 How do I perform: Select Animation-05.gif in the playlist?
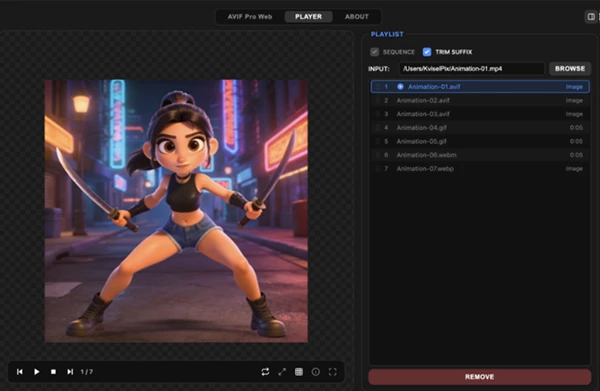(x=480, y=141)
